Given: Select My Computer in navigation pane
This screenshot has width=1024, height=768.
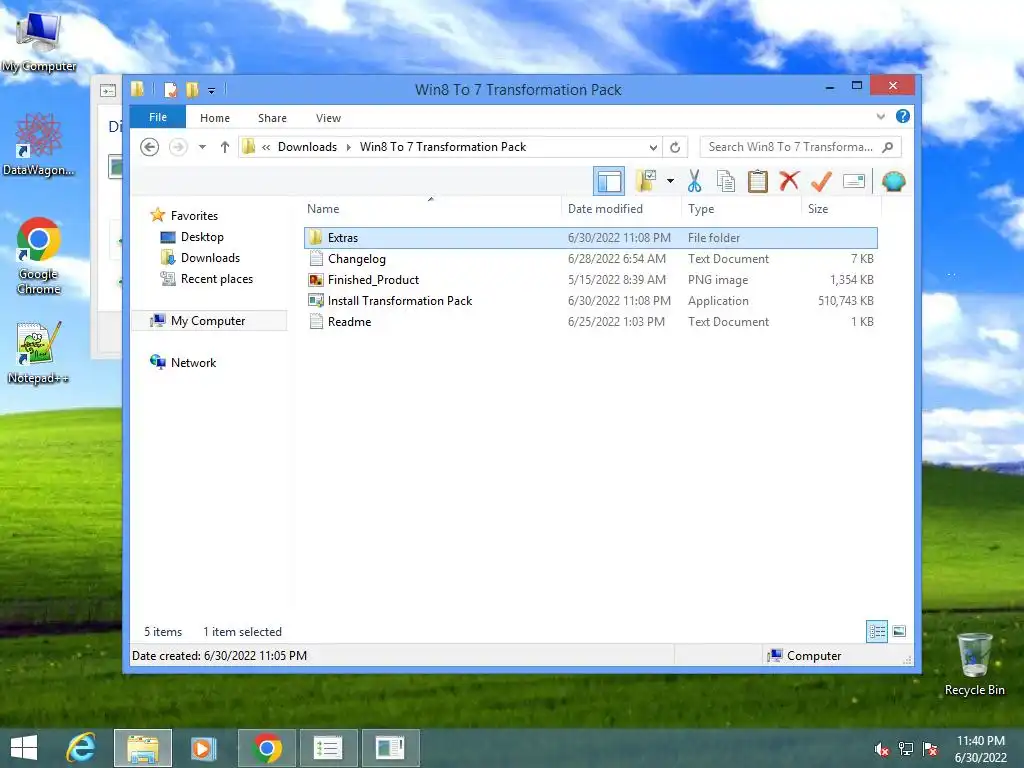Looking at the screenshot, I should (x=209, y=321).
